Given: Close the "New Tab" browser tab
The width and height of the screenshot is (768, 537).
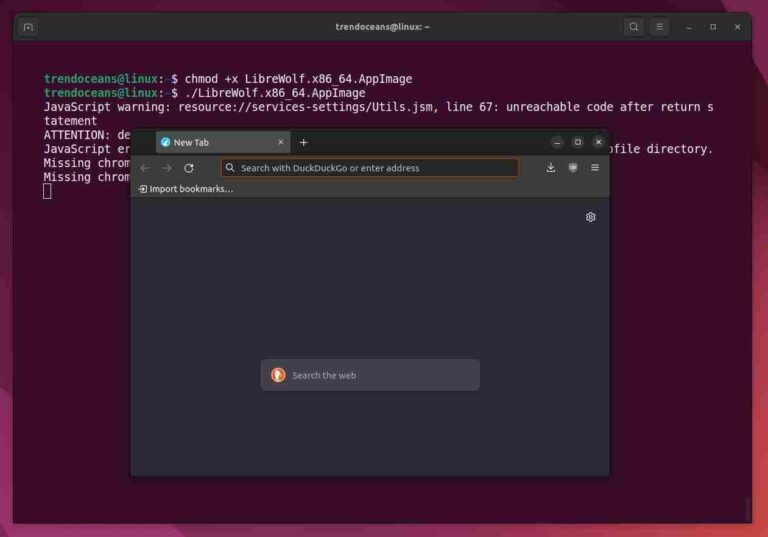Looking at the screenshot, I should (281, 142).
